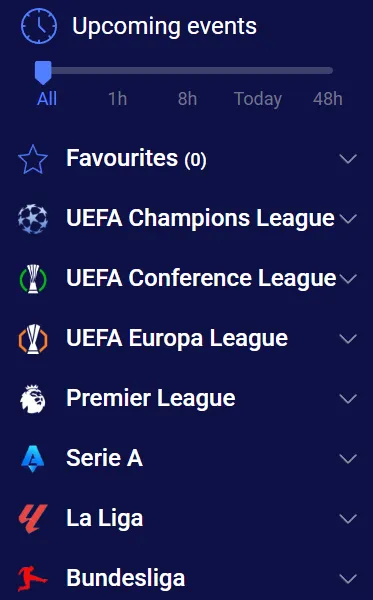Click the Premier League lion icon
Image resolution: width=373 pixels, height=600 pixels.
coord(33,399)
